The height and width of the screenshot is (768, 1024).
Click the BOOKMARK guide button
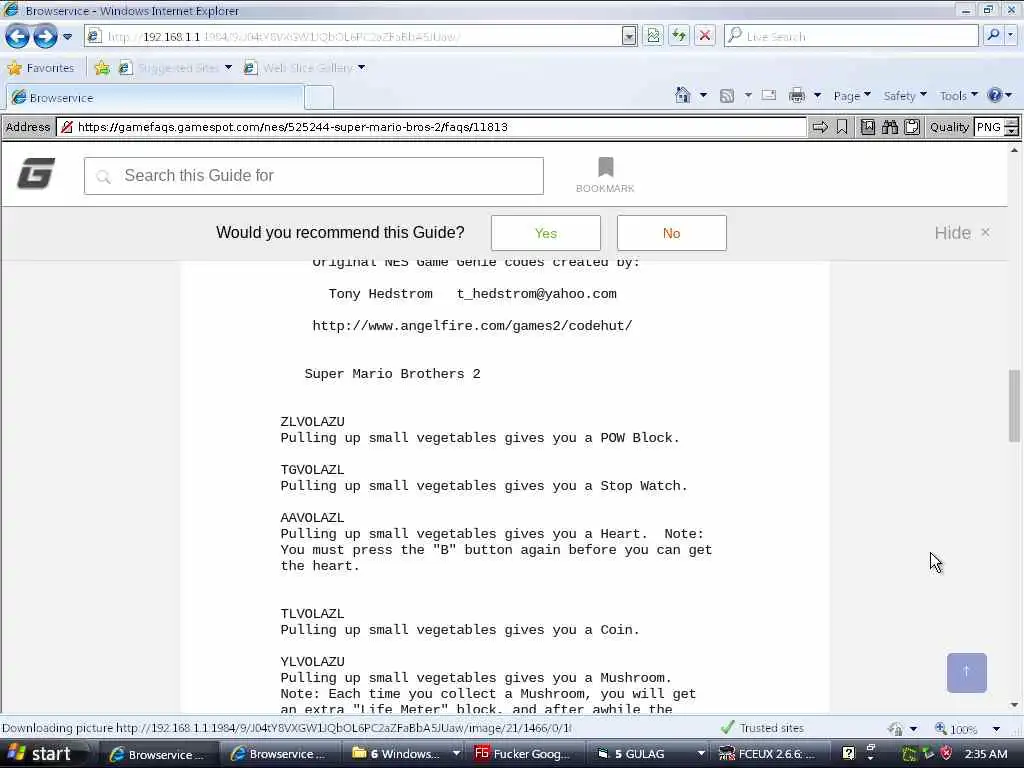coord(605,175)
